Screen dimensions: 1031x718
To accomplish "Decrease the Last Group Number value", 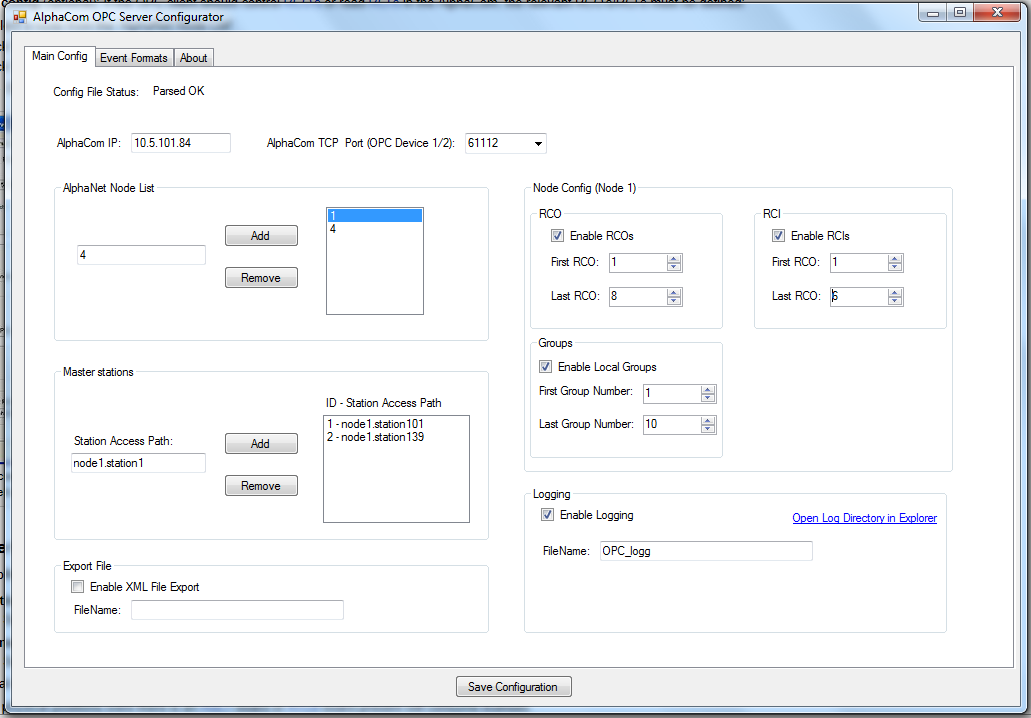I will 708,429.
